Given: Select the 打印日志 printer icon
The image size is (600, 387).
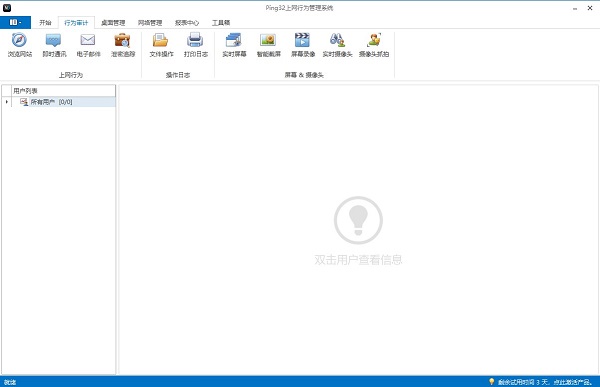Looking at the screenshot, I should tap(195, 40).
